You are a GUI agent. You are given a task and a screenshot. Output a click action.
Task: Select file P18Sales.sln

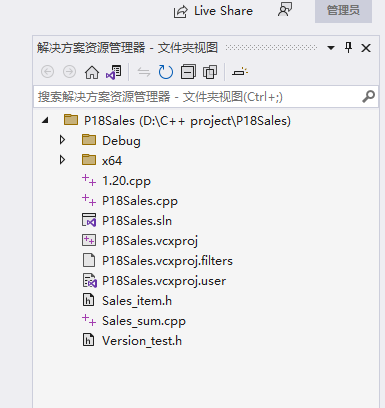137,221
